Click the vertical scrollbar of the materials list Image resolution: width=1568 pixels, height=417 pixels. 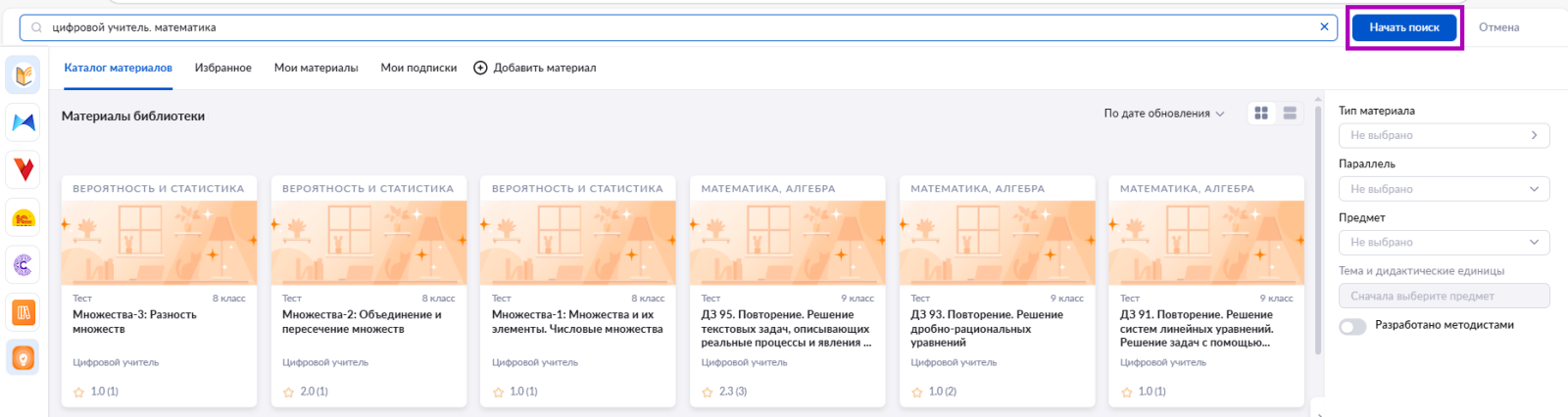[x=1318, y=230]
